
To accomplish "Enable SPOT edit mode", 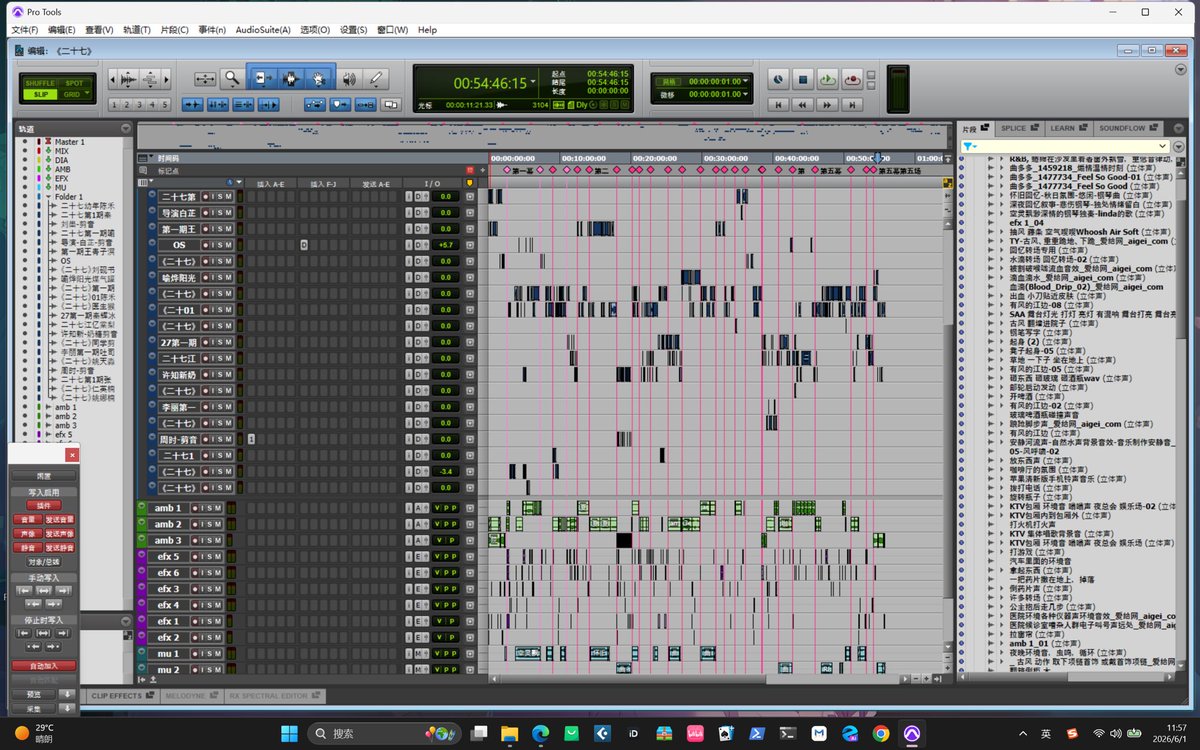I will [x=75, y=83].
